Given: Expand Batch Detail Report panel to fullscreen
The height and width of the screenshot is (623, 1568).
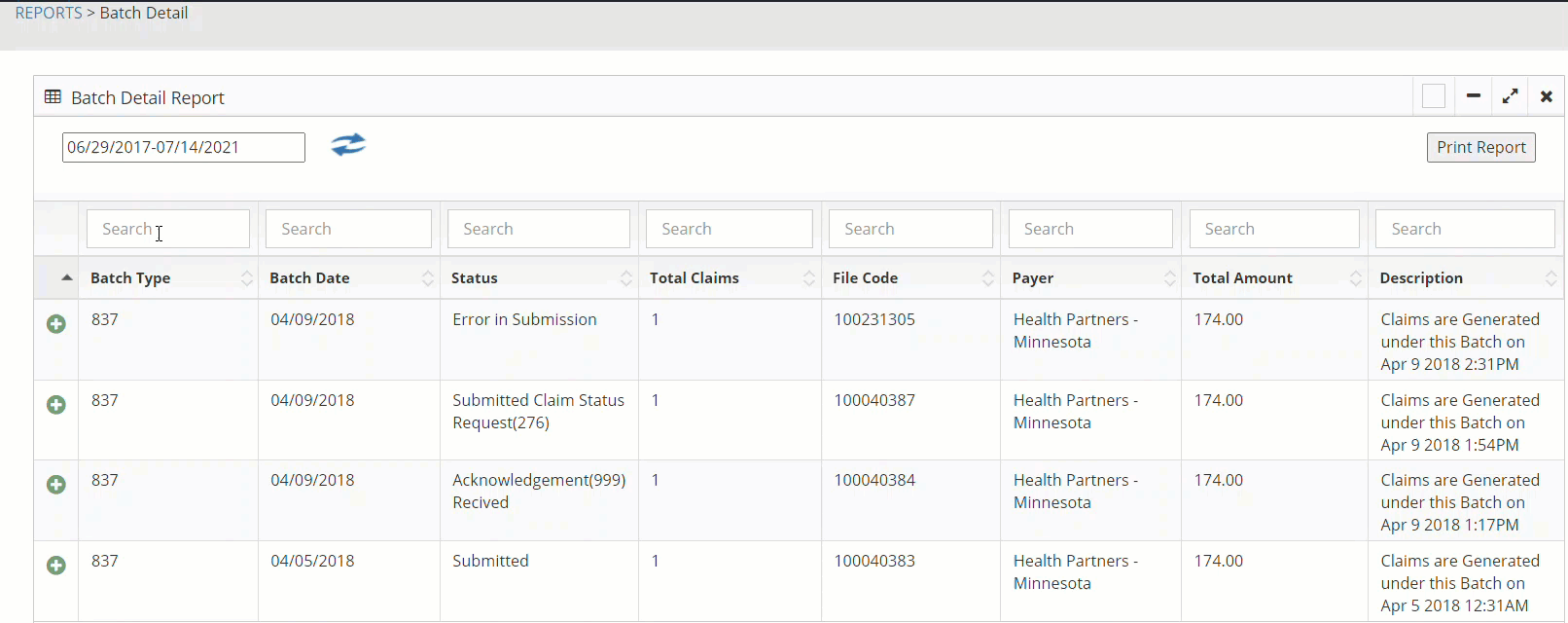Looking at the screenshot, I should tap(1510, 96).
